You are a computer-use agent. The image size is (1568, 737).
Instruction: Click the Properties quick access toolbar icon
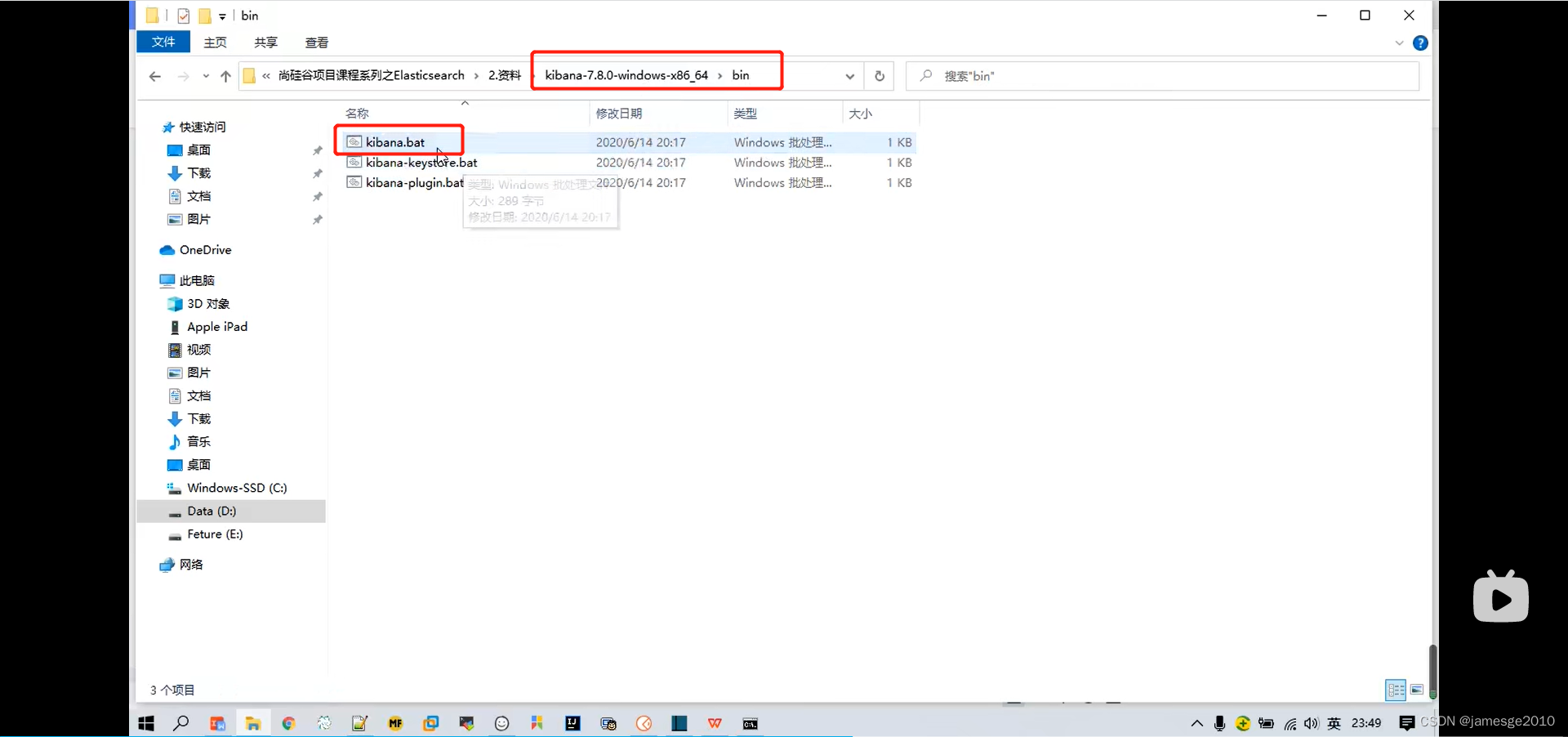(x=184, y=16)
